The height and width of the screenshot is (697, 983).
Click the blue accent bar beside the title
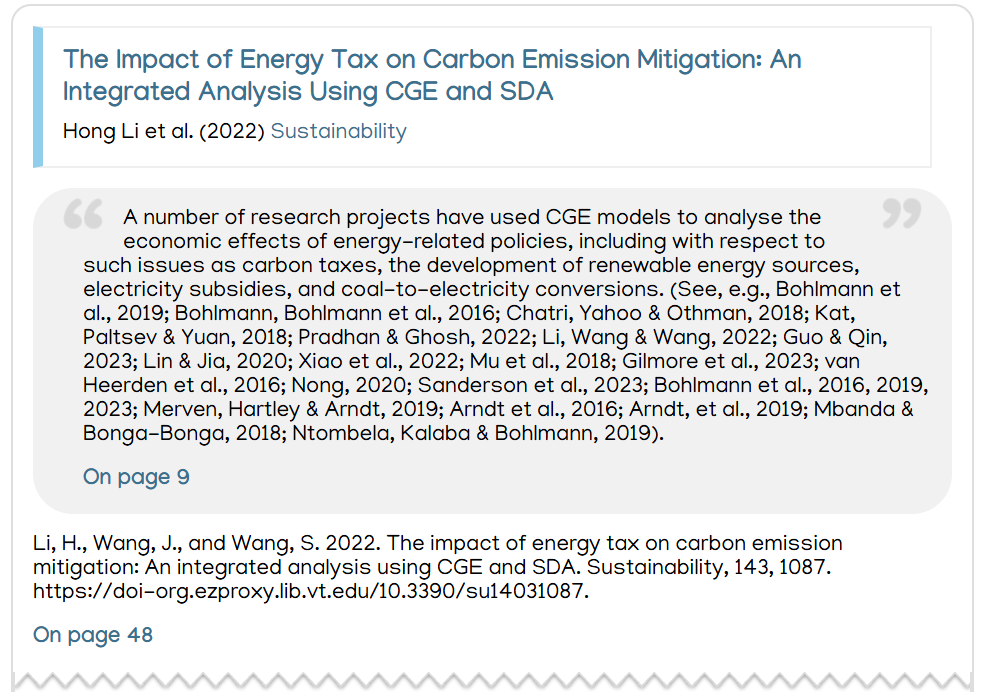[x=38, y=97]
